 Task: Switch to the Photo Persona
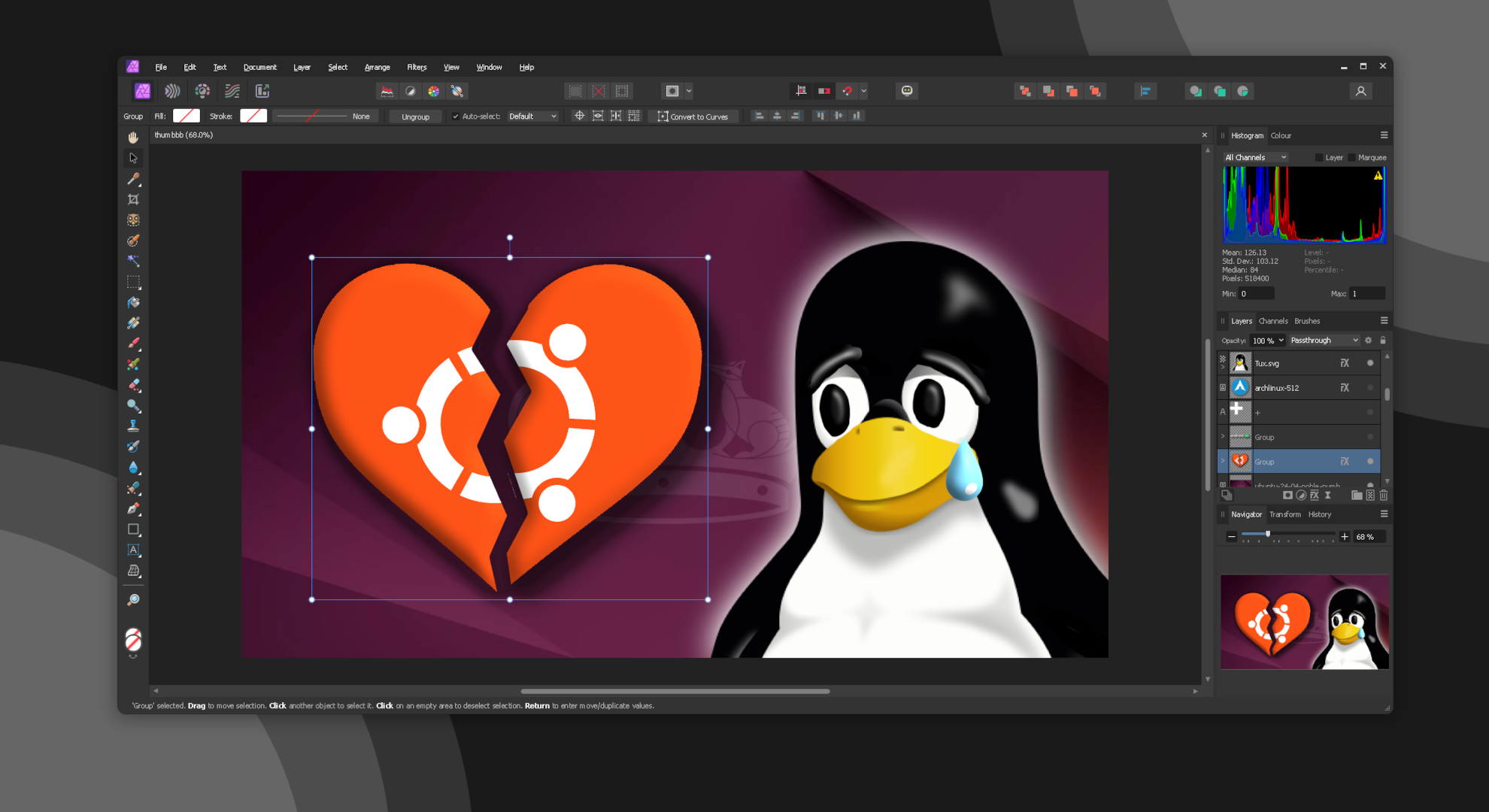click(x=142, y=91)
